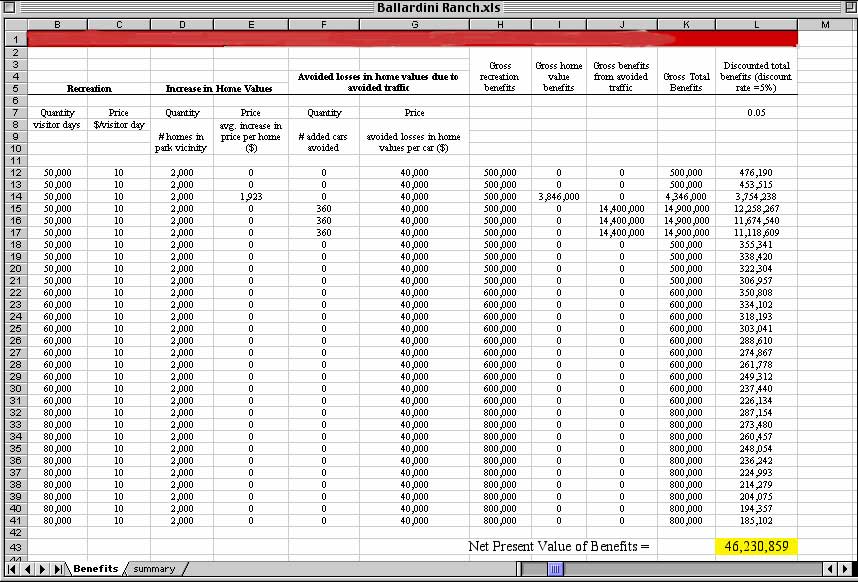The height and width of the screenshot is (582, 858).
Task: Click the cell showing 3,846,000
Action: [x=558, y=197]
